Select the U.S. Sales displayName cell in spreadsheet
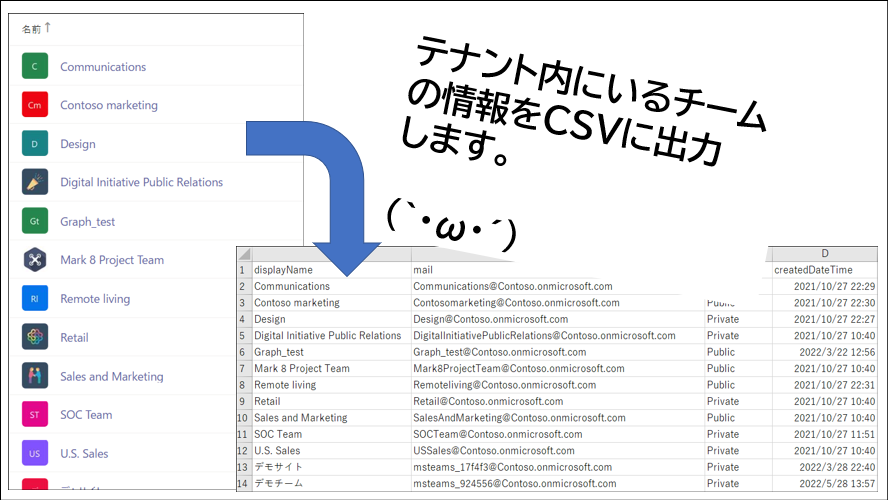 331,451
